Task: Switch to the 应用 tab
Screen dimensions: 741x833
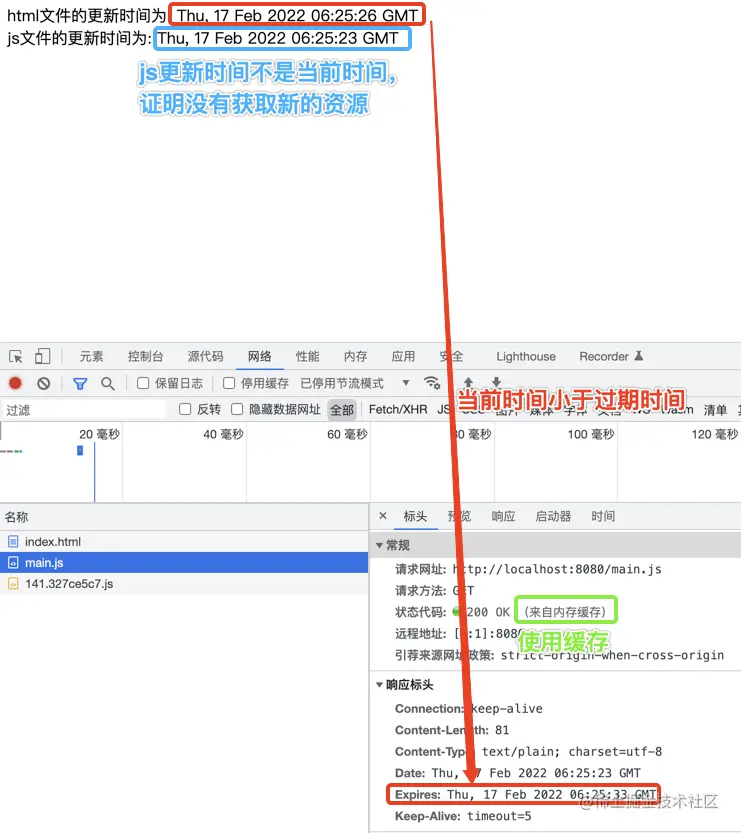Action: 403,356
